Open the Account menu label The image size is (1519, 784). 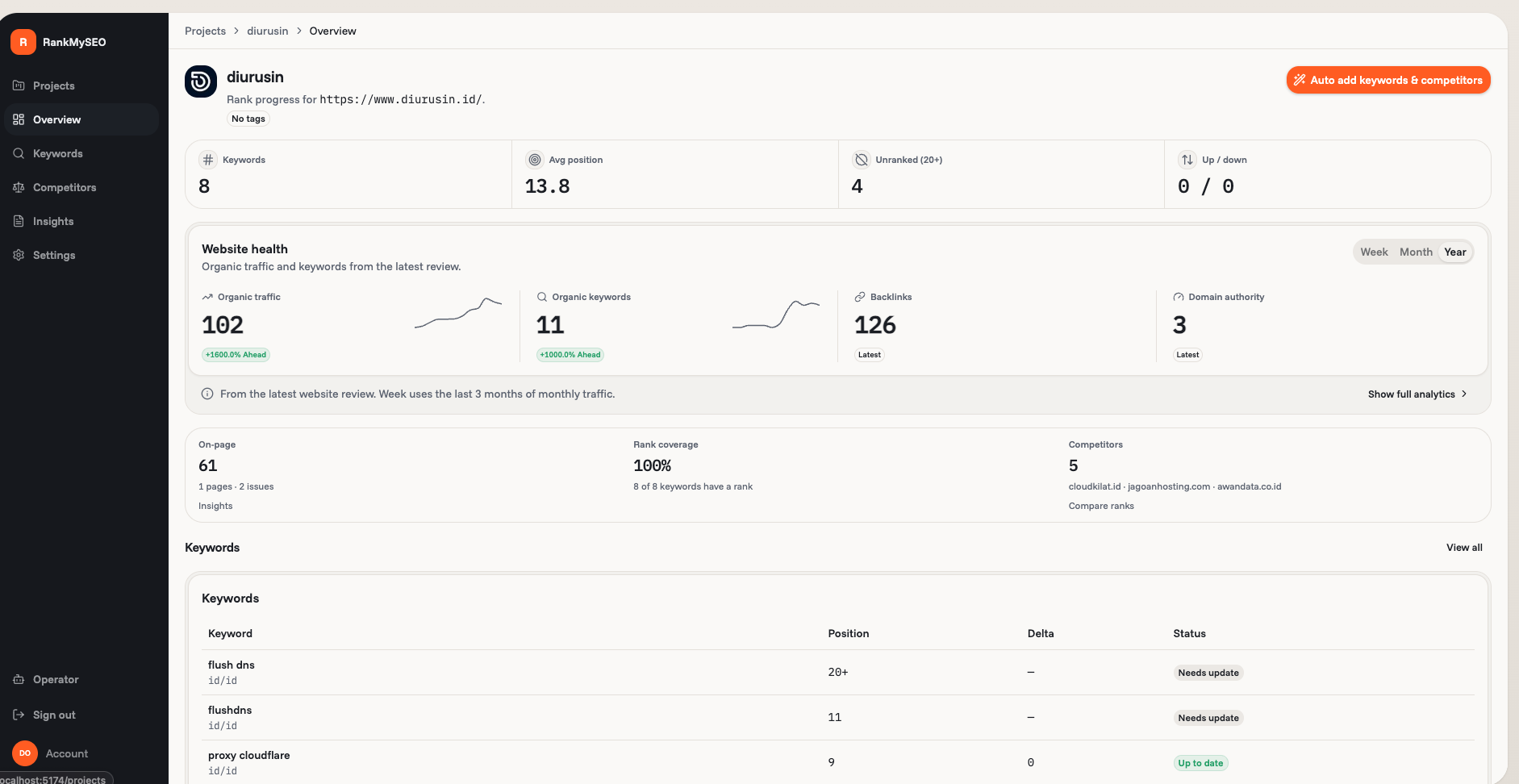point(67,753)
